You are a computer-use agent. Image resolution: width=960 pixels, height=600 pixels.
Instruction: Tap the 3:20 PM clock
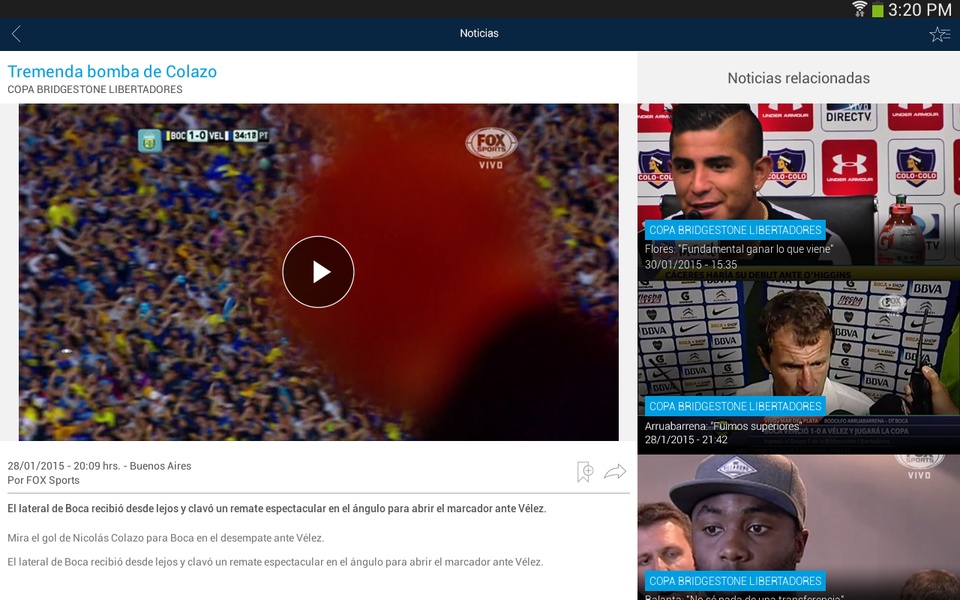[919, 10]
